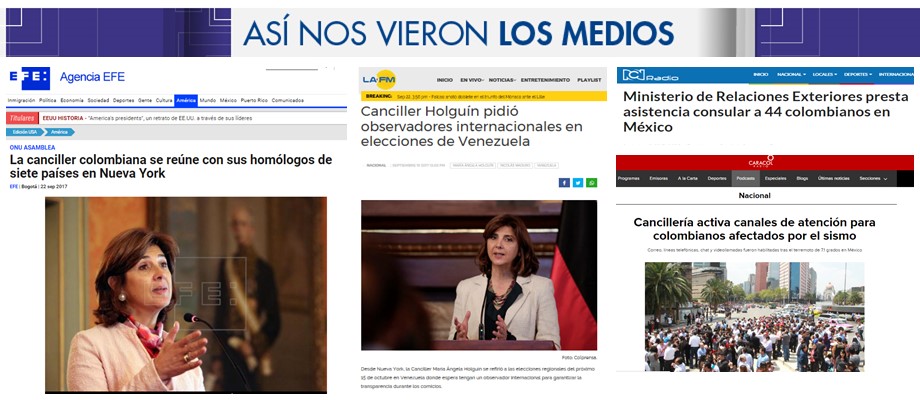Share the article on Twitter
Viewport: 920px width, 400px height.
point(578,183)
